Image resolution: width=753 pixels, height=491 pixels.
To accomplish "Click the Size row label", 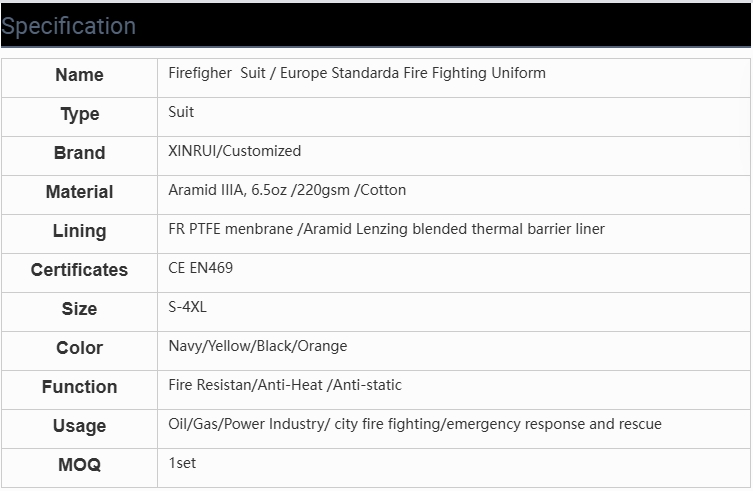I will pyautogui.click(x=79, y=309).
